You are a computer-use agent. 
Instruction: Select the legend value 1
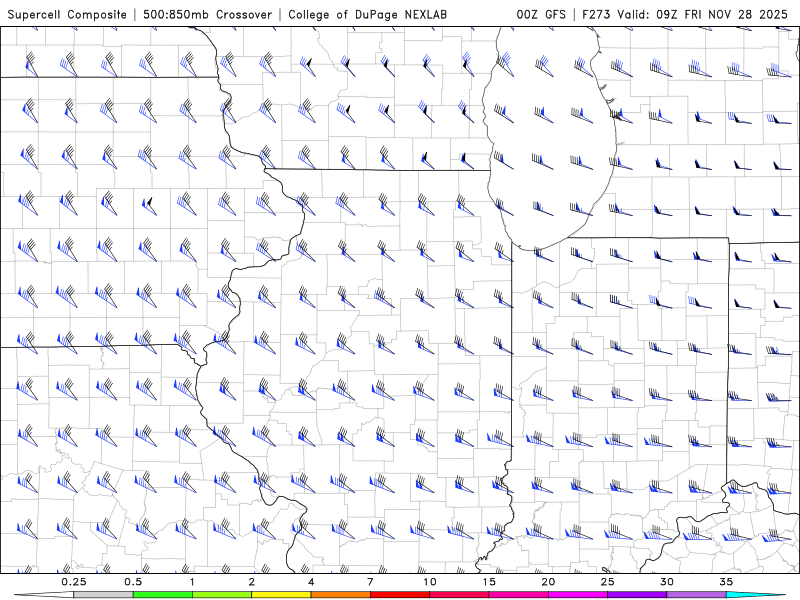tap(192, 582)
